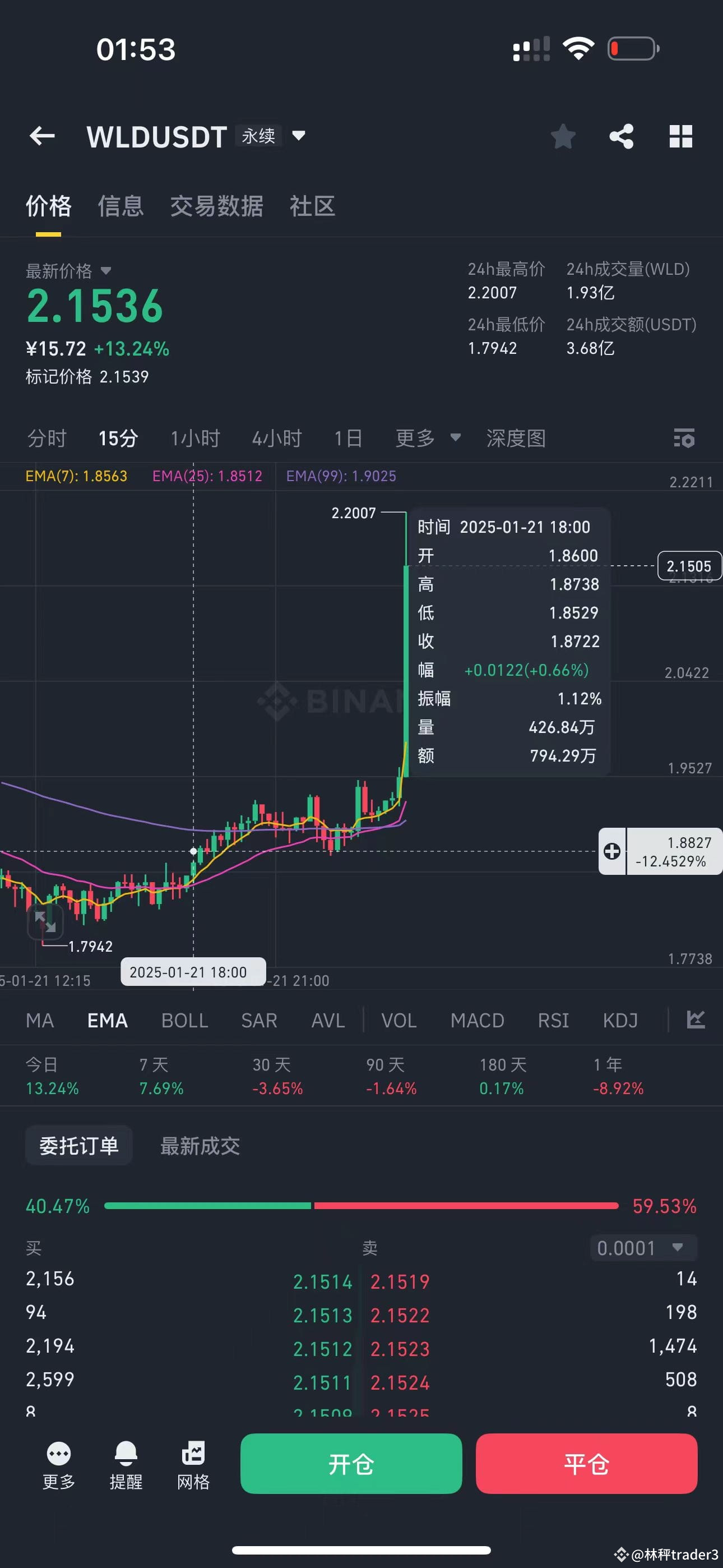The height and width of the screenshot is (1568, 723).
Task: Toggle EMA indicator
Action: coord(108,1020)
